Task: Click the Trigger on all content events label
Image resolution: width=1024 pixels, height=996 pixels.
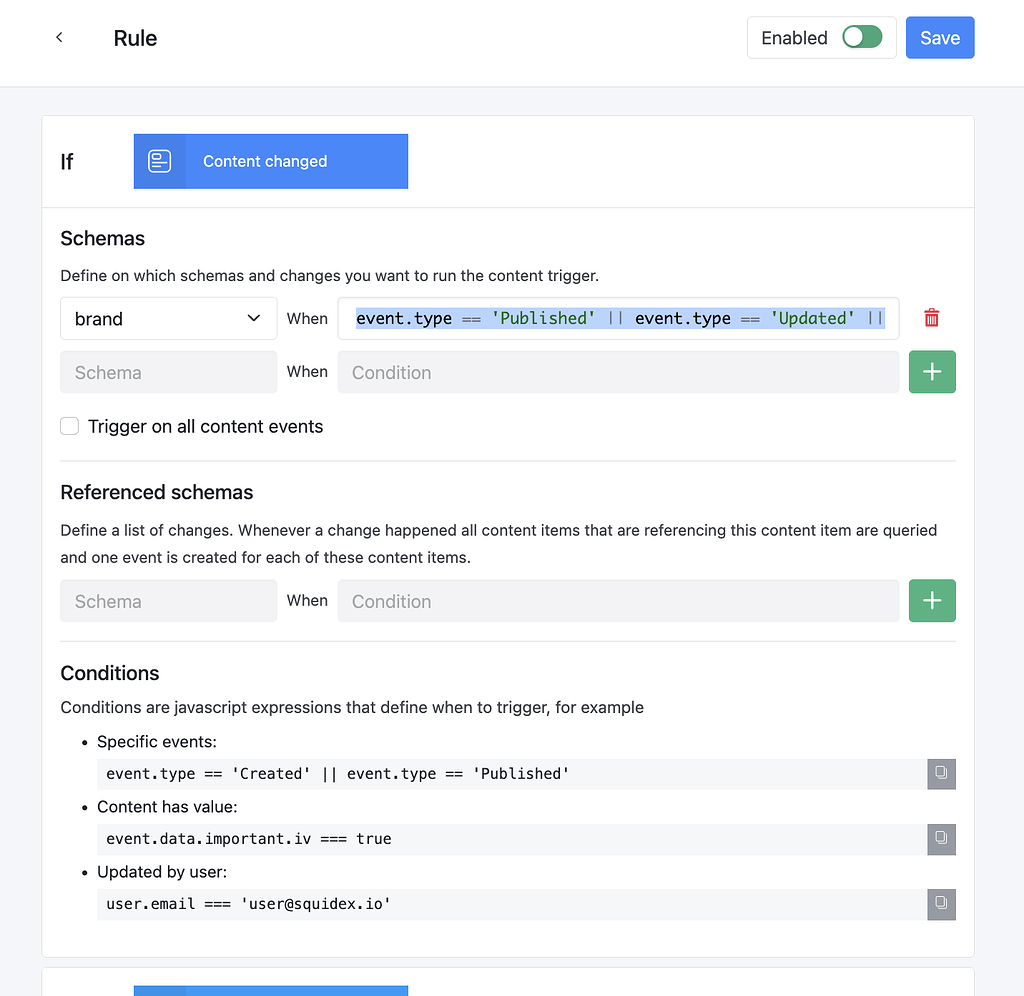Action: (206, 426)
